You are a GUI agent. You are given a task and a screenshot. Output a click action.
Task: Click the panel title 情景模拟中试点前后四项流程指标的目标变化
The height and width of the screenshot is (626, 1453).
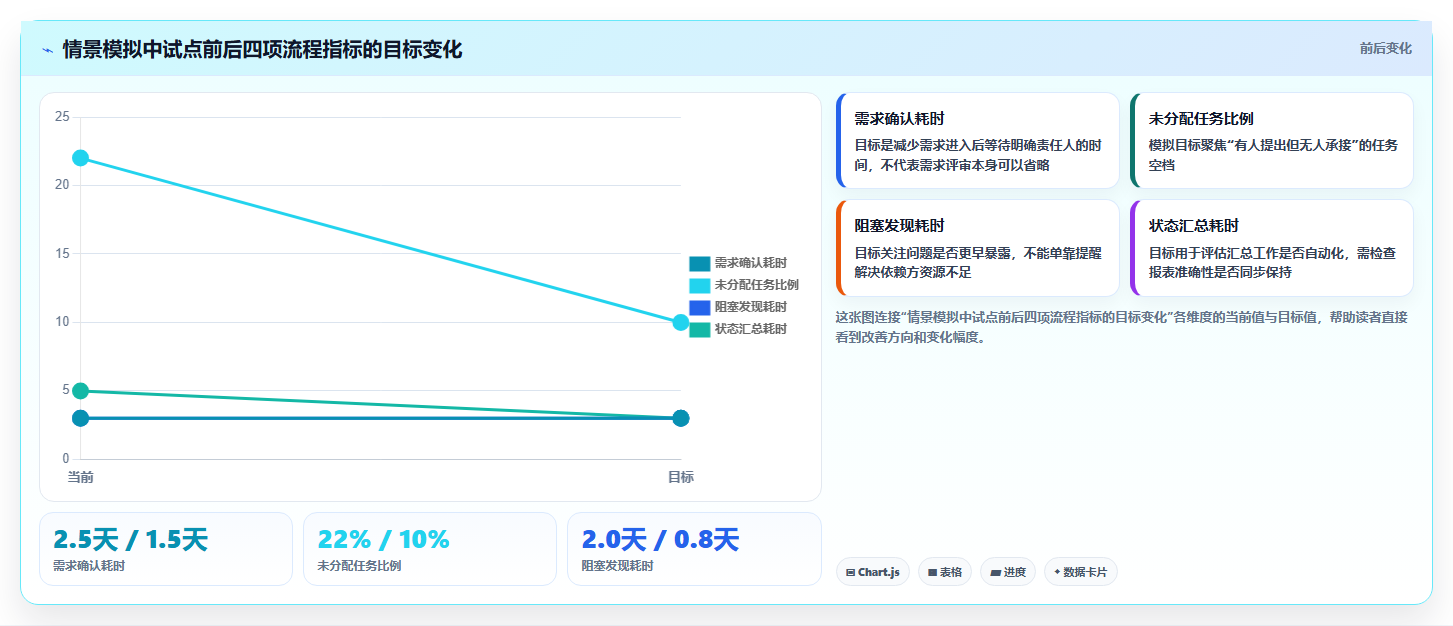click(x=262, y=50)
